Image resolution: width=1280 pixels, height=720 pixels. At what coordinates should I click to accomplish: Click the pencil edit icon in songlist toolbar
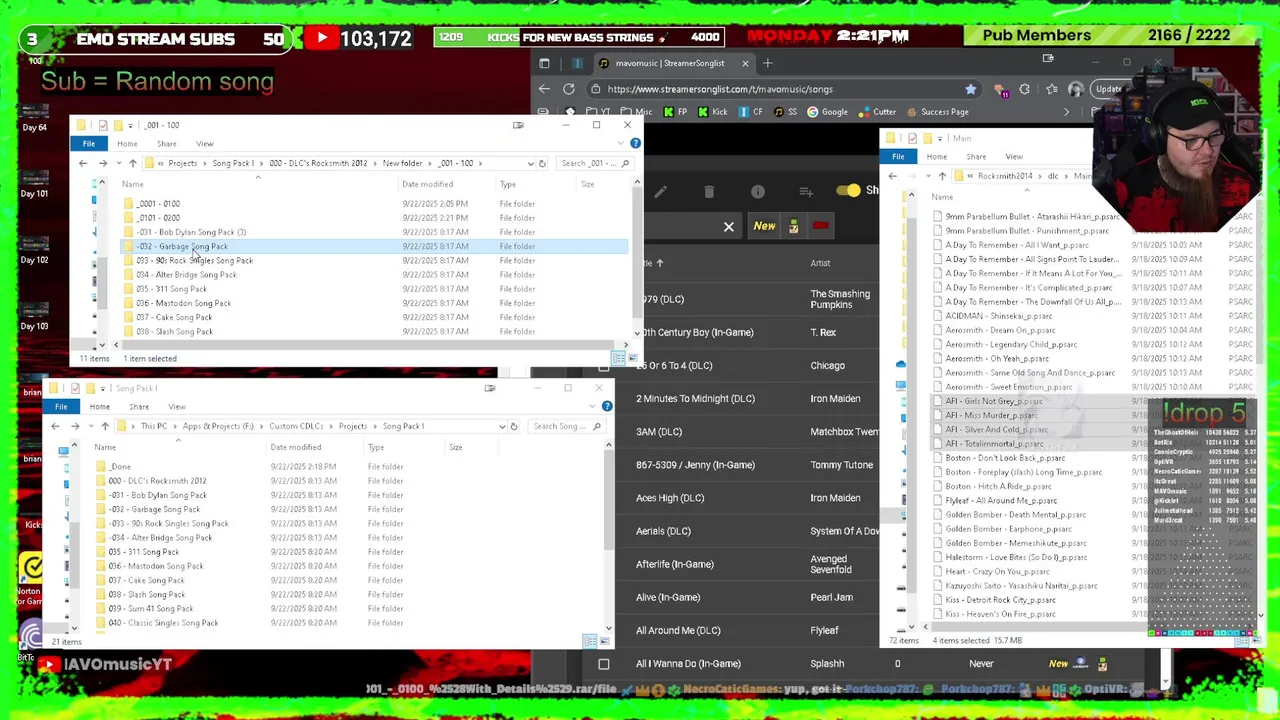[x=661, y=191]
